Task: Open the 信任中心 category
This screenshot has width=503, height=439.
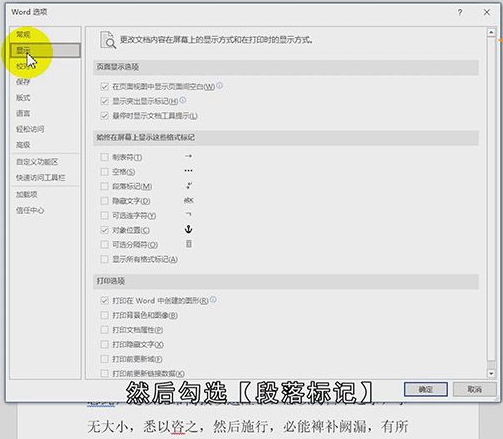Action: (x=30, y=210)
